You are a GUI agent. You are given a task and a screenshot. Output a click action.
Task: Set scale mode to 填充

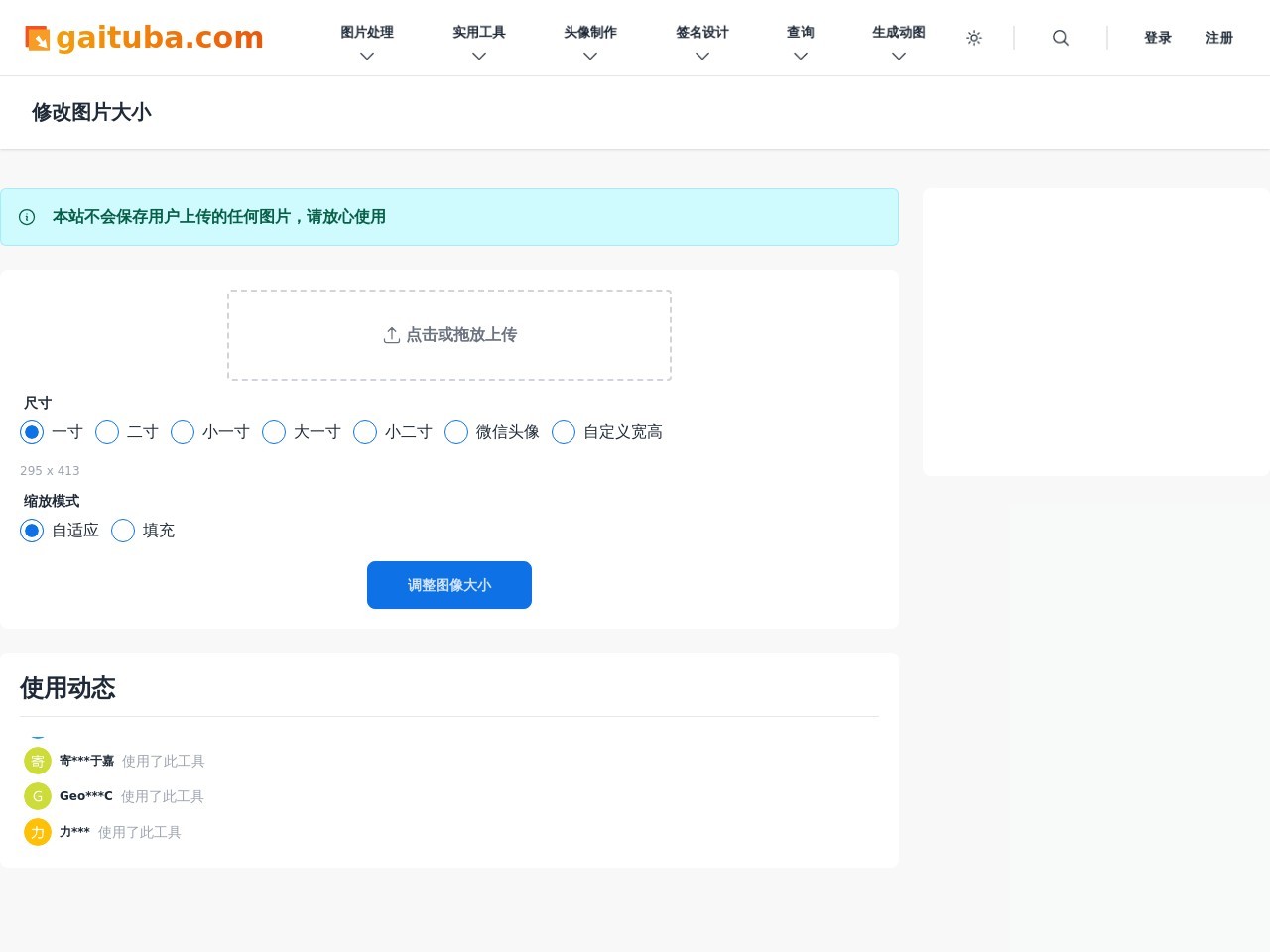click(x=123, y=531)
